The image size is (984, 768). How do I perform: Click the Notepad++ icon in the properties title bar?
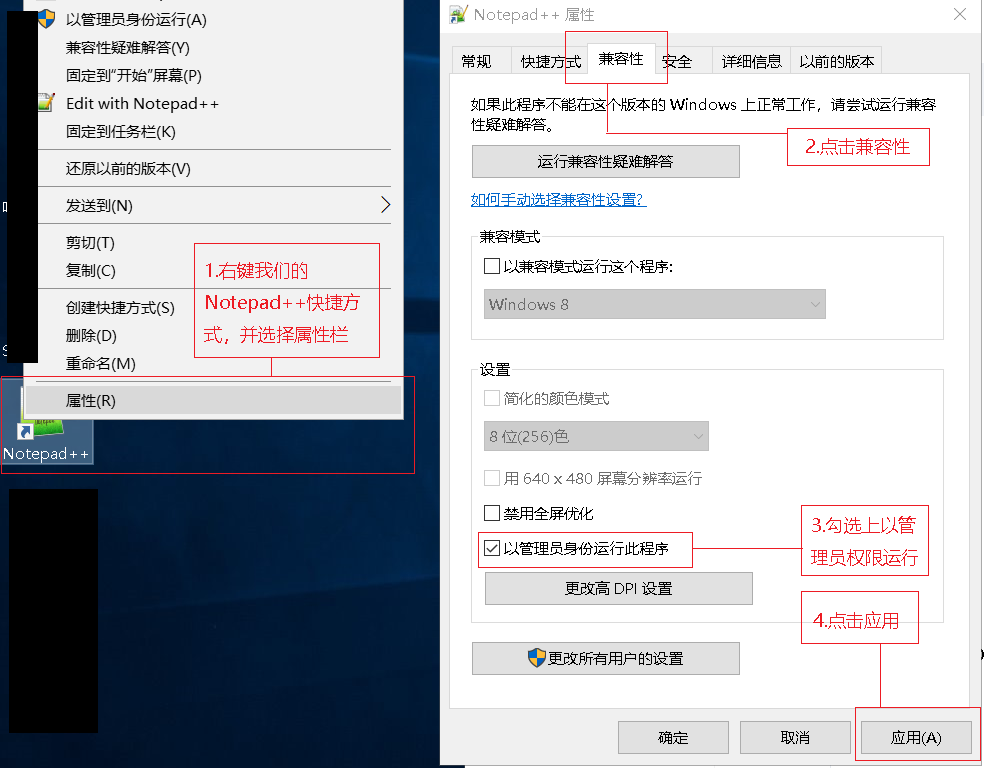[x=458, y=14]
